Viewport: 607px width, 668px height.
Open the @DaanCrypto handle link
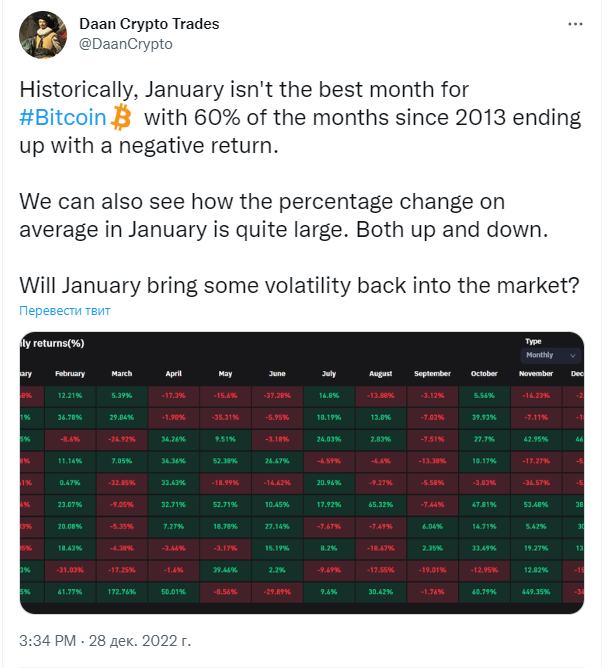[126, 44]
